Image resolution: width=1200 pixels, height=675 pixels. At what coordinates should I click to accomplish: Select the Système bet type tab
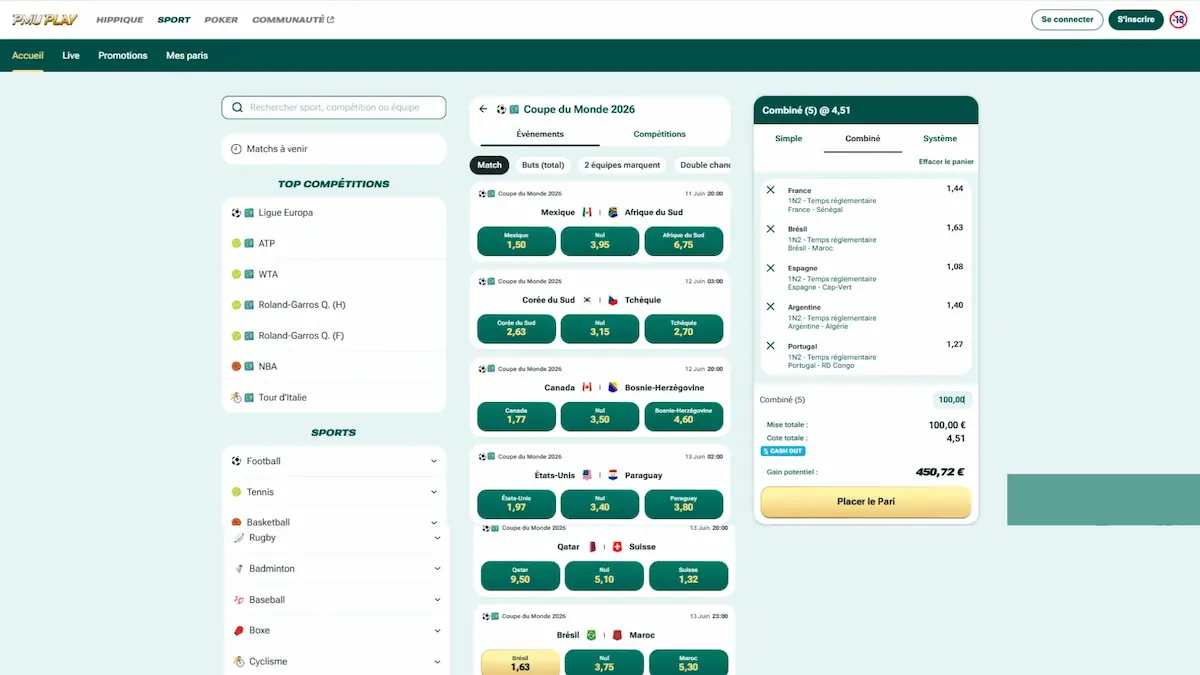(x=940, y=138)
